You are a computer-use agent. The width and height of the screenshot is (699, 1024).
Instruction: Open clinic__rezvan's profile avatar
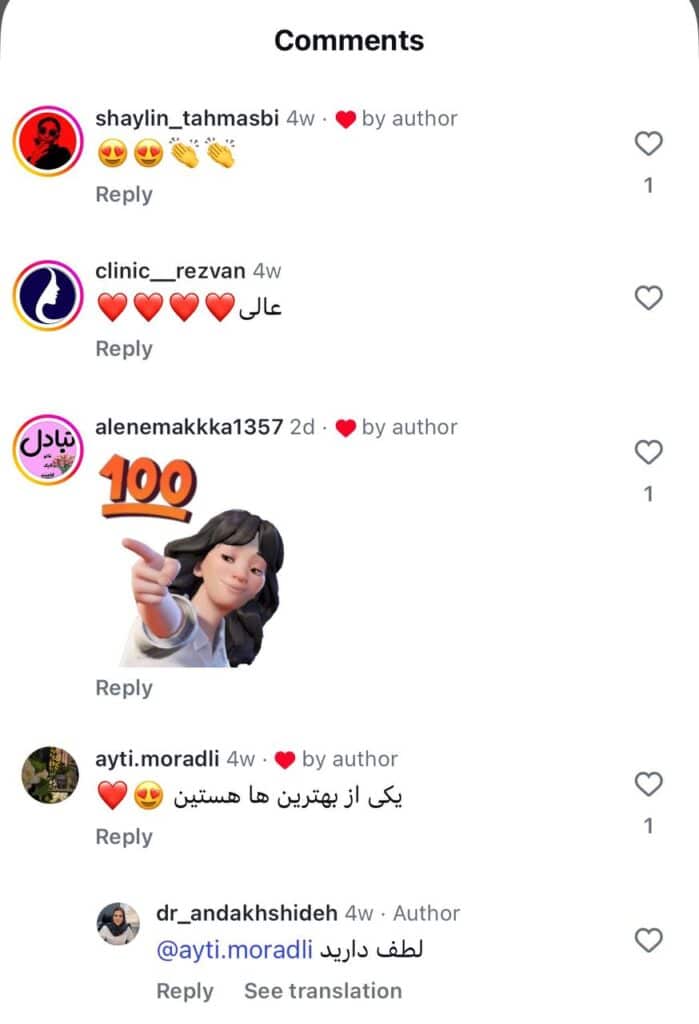click(48, 295)
